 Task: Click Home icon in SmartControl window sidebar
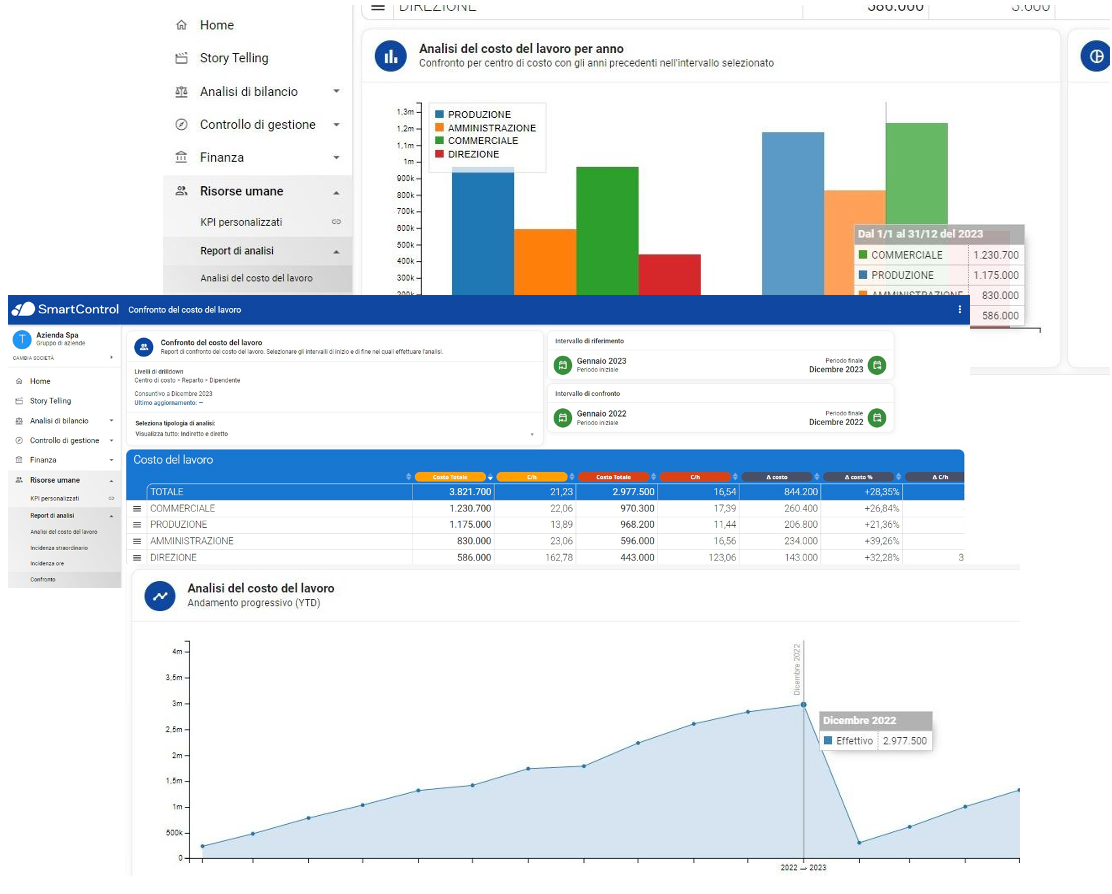pos(19,381)
